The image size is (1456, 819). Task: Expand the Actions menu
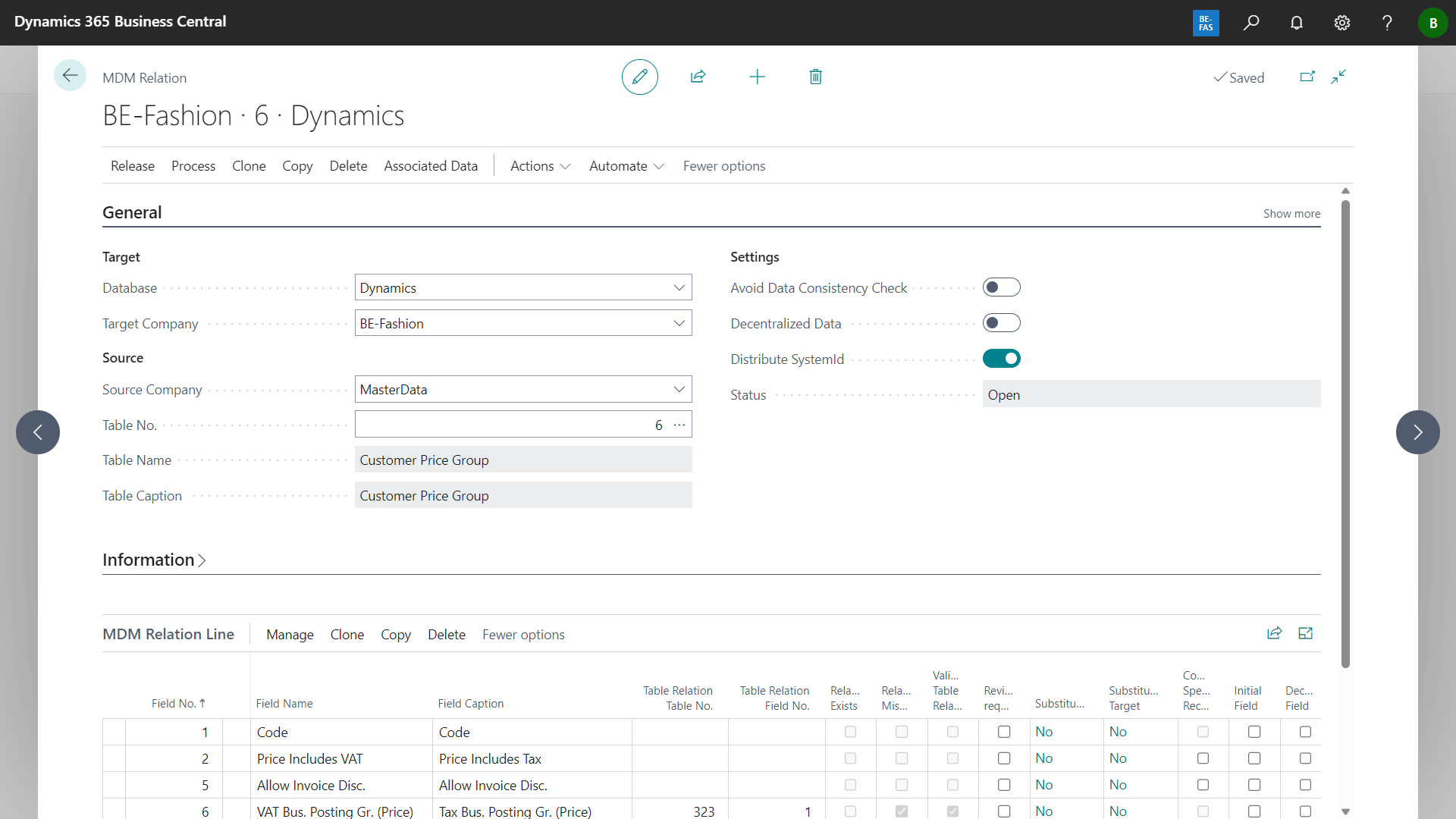click(540, 166)
